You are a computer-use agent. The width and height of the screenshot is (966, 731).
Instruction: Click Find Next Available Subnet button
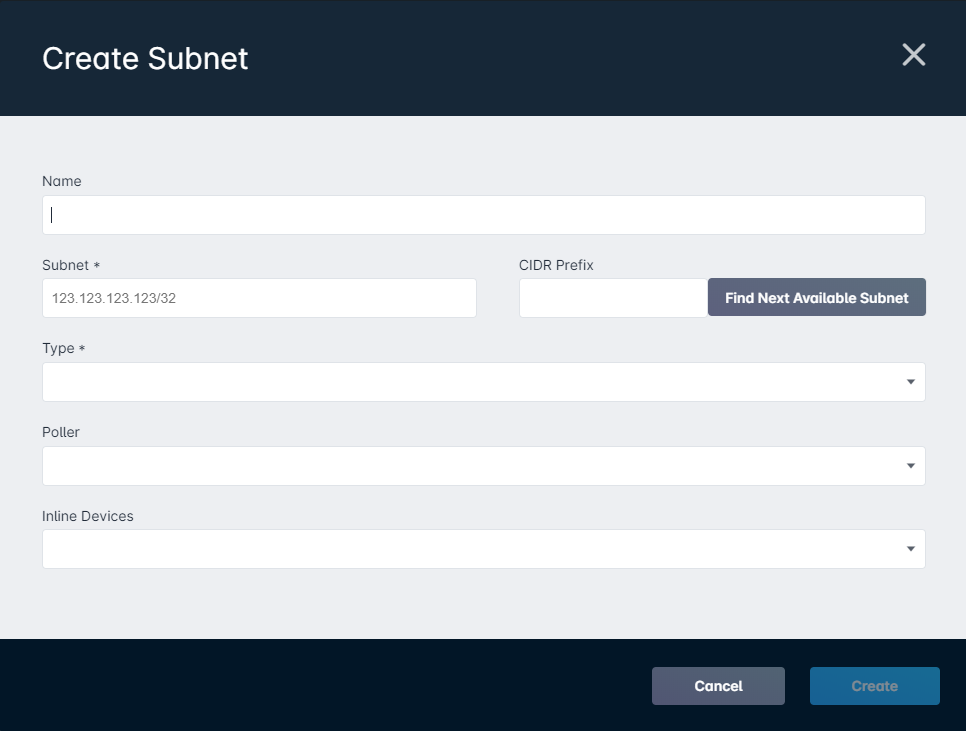(816, 297)
